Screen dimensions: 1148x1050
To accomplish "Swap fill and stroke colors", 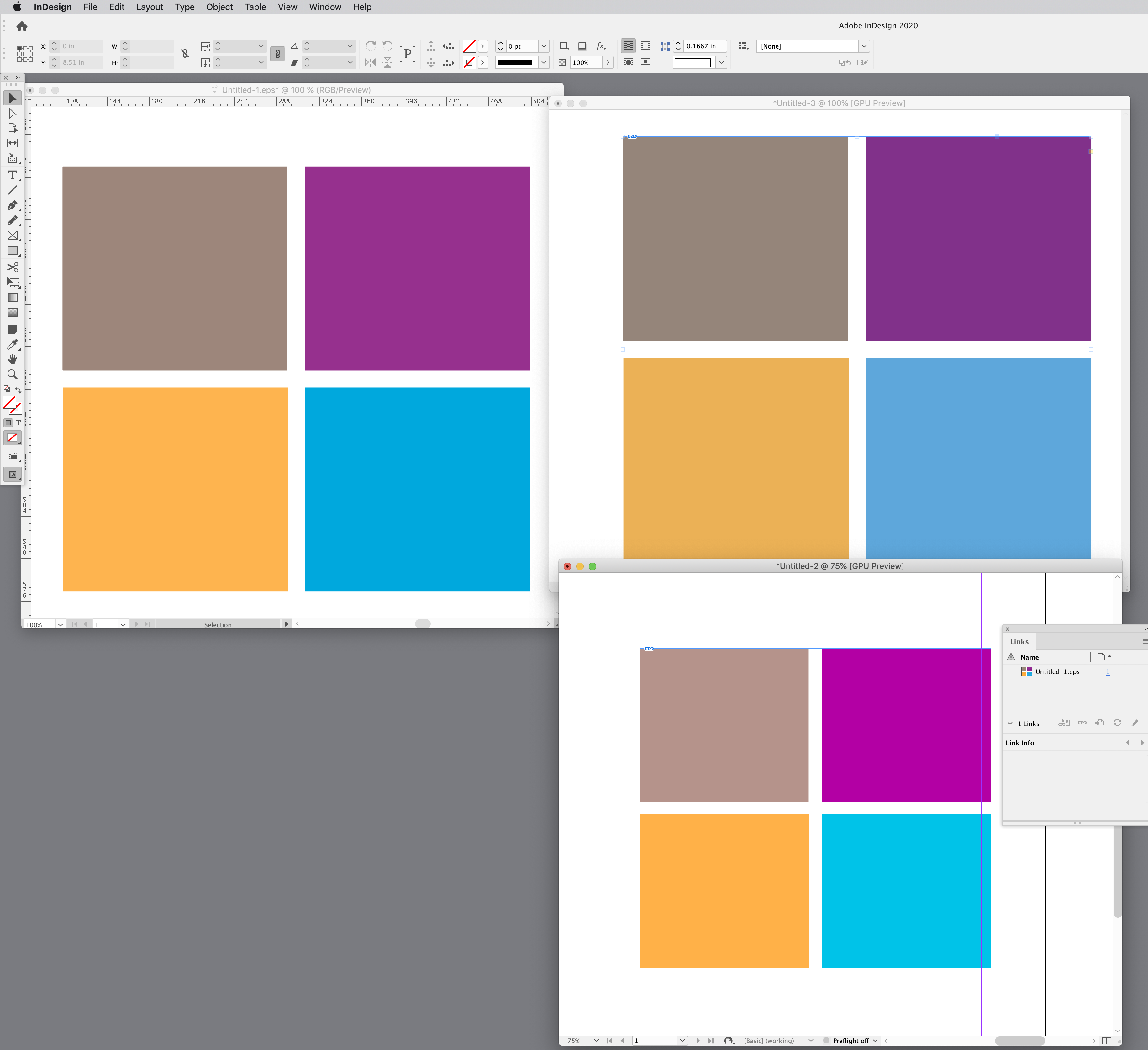I will tap(18, 390).
